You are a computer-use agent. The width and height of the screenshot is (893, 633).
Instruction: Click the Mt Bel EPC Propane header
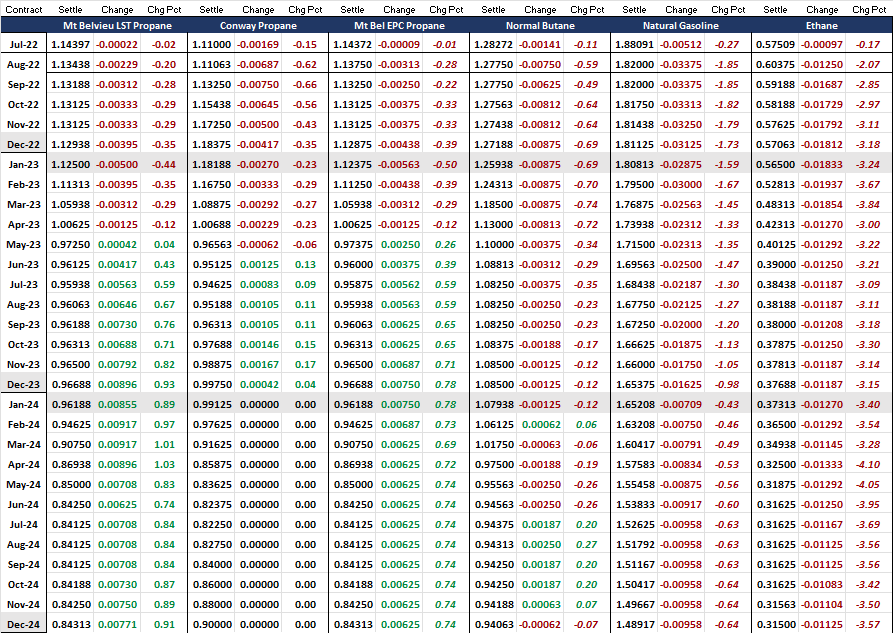point(399,26)
